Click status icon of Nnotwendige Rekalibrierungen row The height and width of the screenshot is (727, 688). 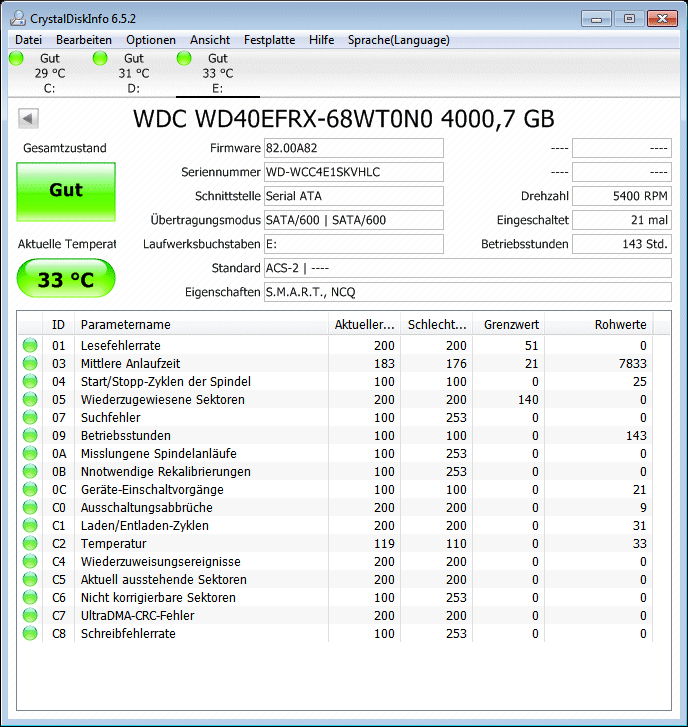(x=30, y=472)
